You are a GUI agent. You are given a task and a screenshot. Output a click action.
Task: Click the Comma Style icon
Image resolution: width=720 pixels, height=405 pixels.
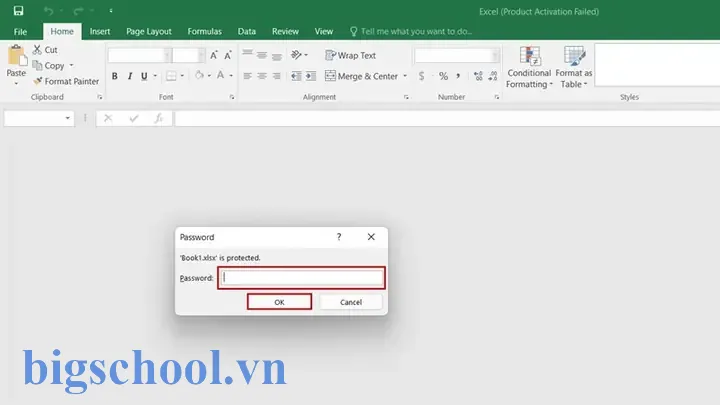[x=458, y=76]
